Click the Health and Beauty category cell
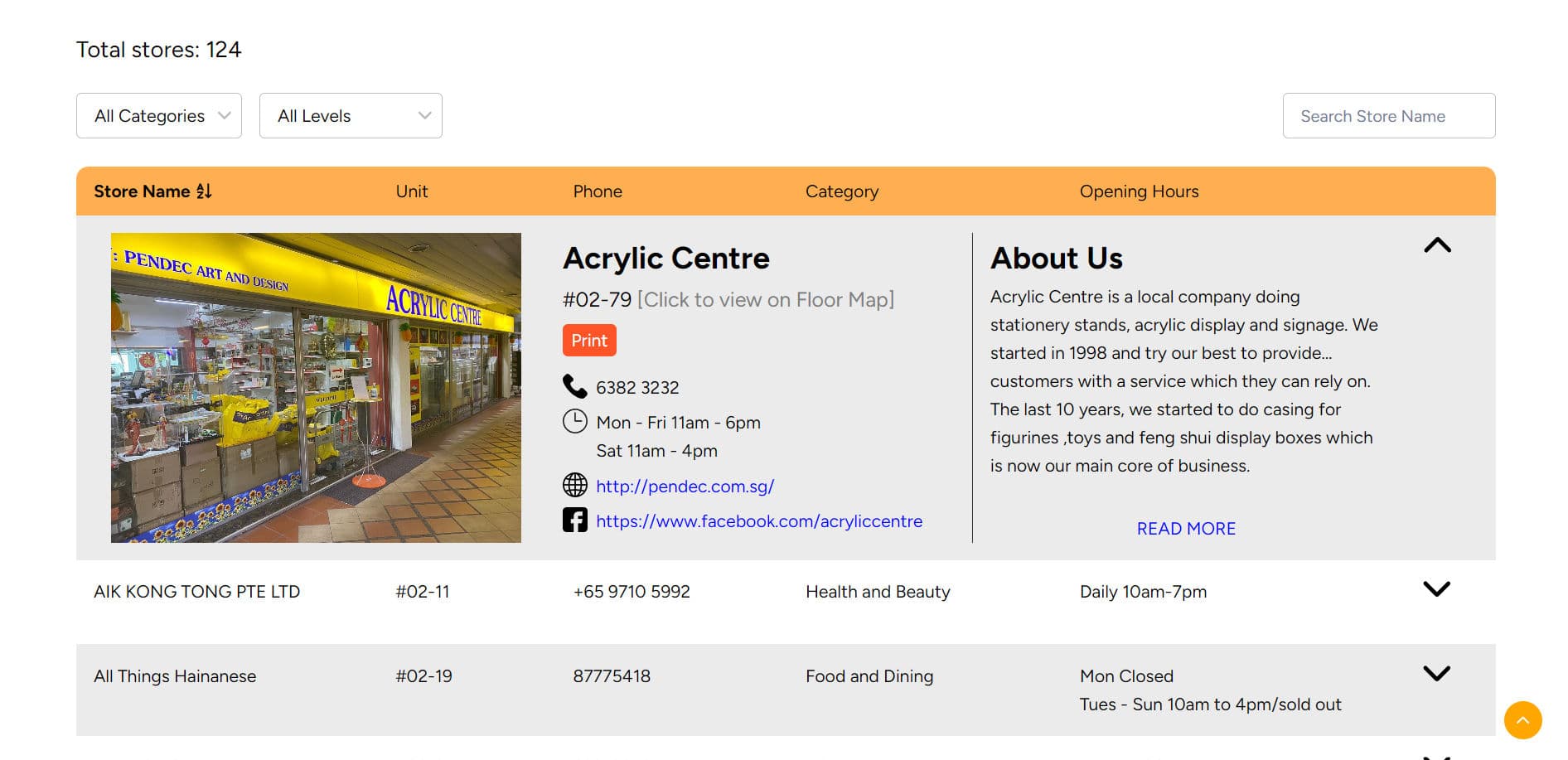This screenshot has height=760, width=1568. click(x=878, y=592)
